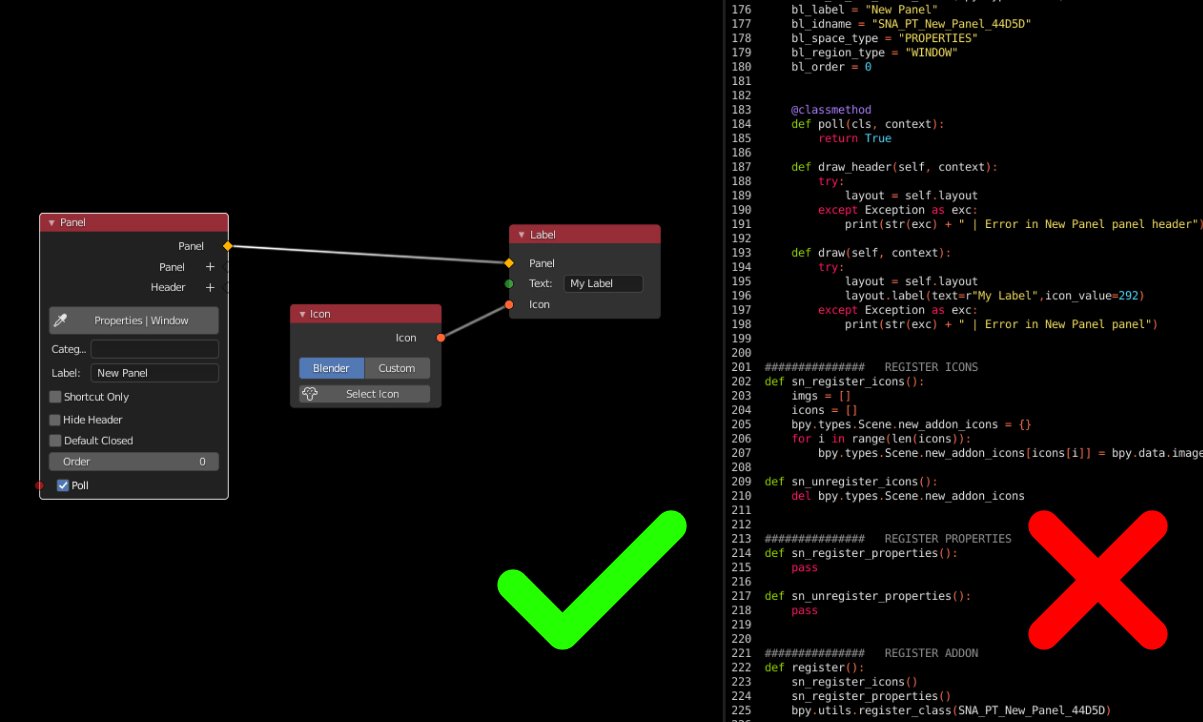Click the My Label text field
This screenshot has width=1203, height=722.
tap(603, 283)
